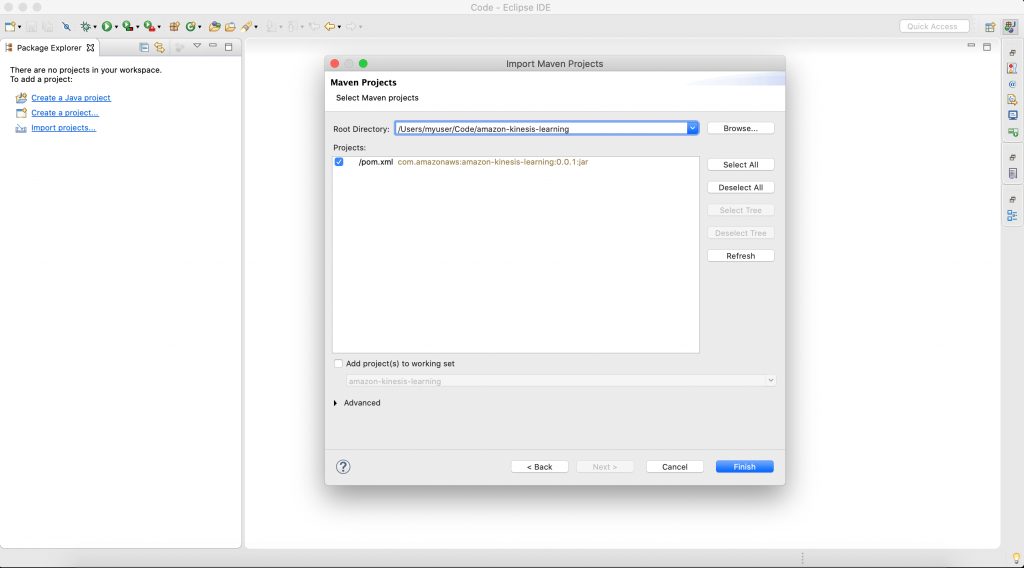Open the Run configurations dropdown arrow
Viewport: 1024px width, 568px height.
(x=116, y=27)
